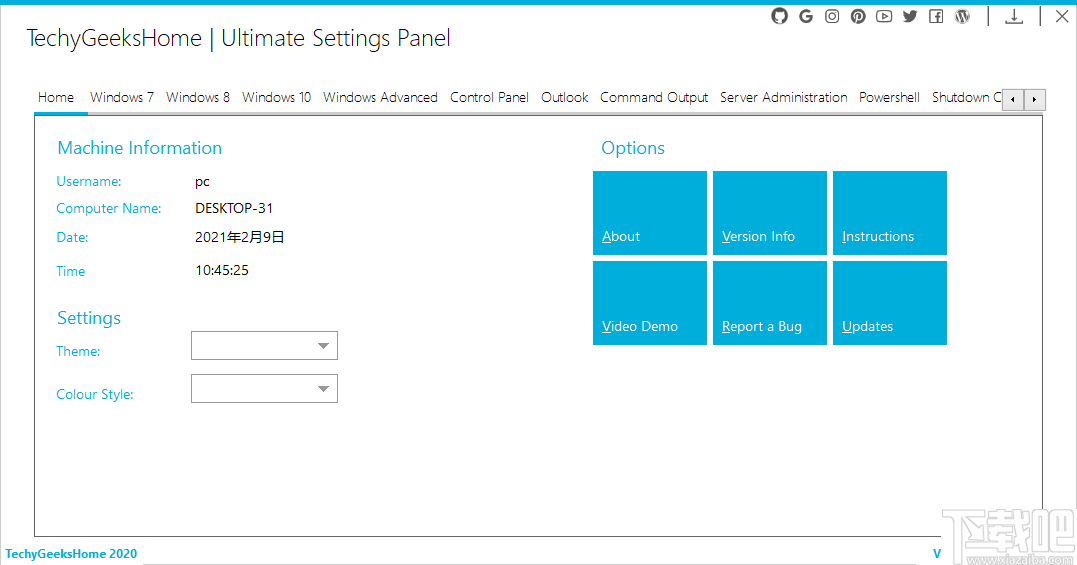Viewport: 1077px width, 565px height.
Task: Expand the Colour Style dropdown
Action: point(264,389)
